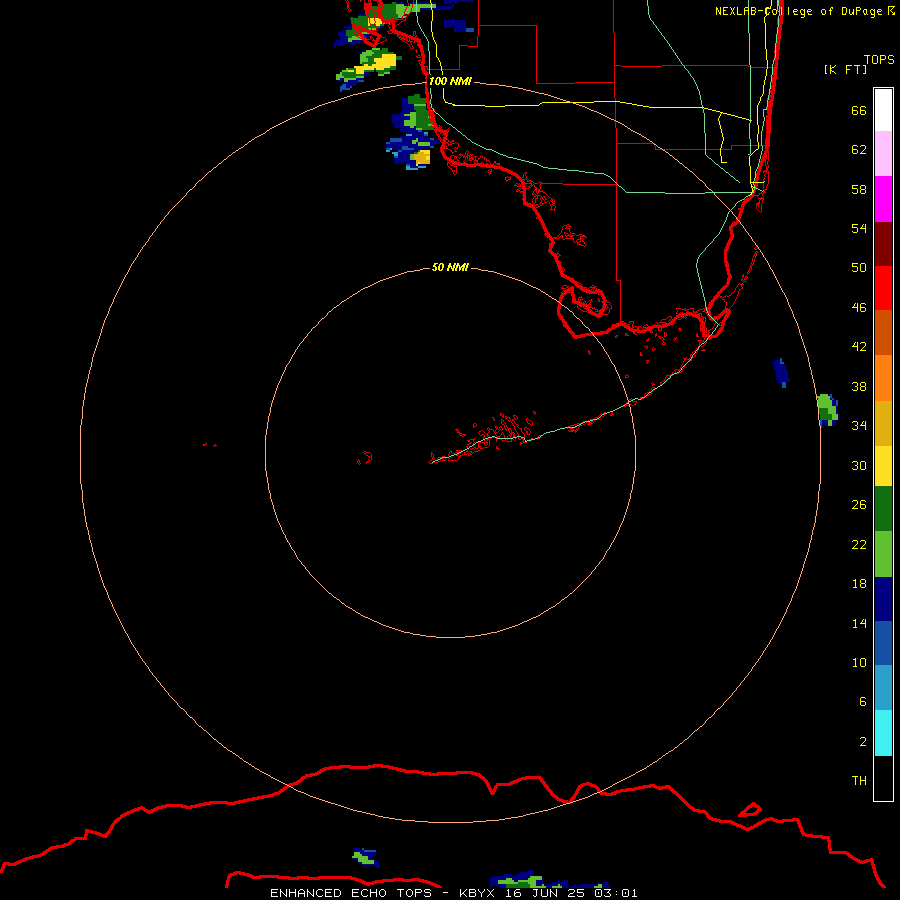Click the 50 NMI range ring label
This screenshot has width=900, height=900.
450,267
